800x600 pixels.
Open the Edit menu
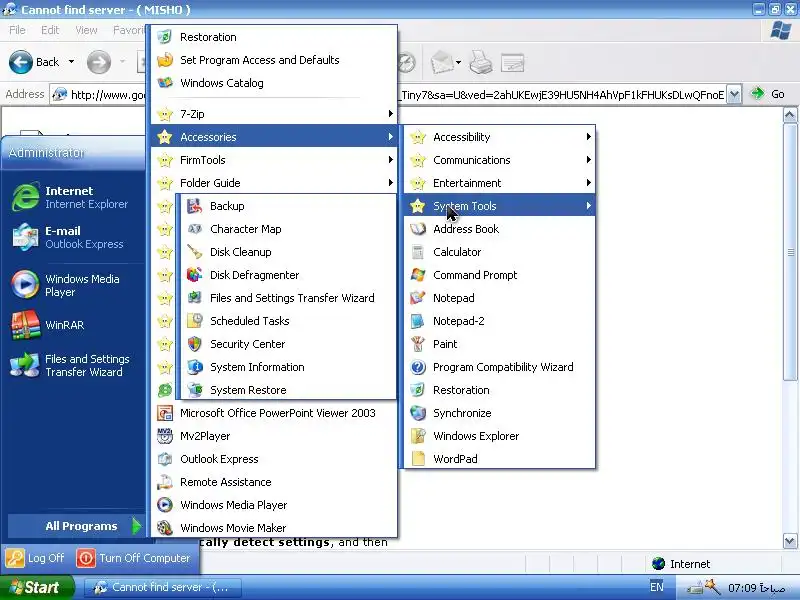coord(50,30)
